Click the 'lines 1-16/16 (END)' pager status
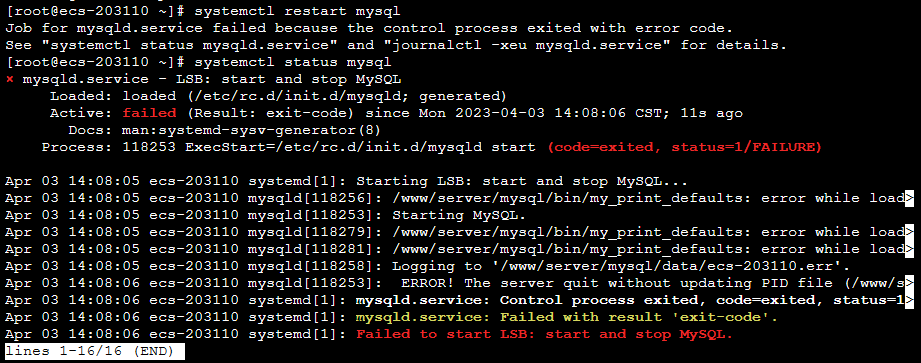921x363 pixels. tap(94, 351)
